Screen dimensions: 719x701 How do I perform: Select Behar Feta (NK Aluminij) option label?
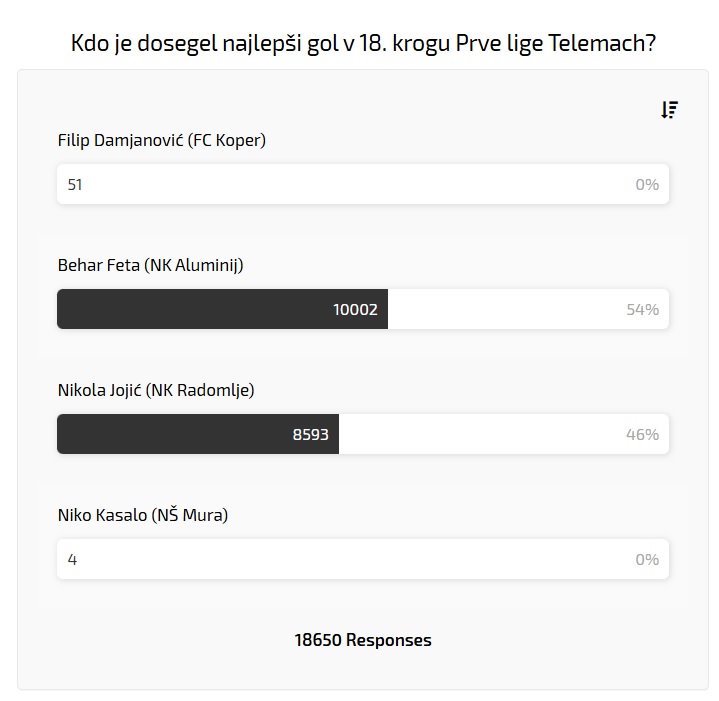pos(151,266)
